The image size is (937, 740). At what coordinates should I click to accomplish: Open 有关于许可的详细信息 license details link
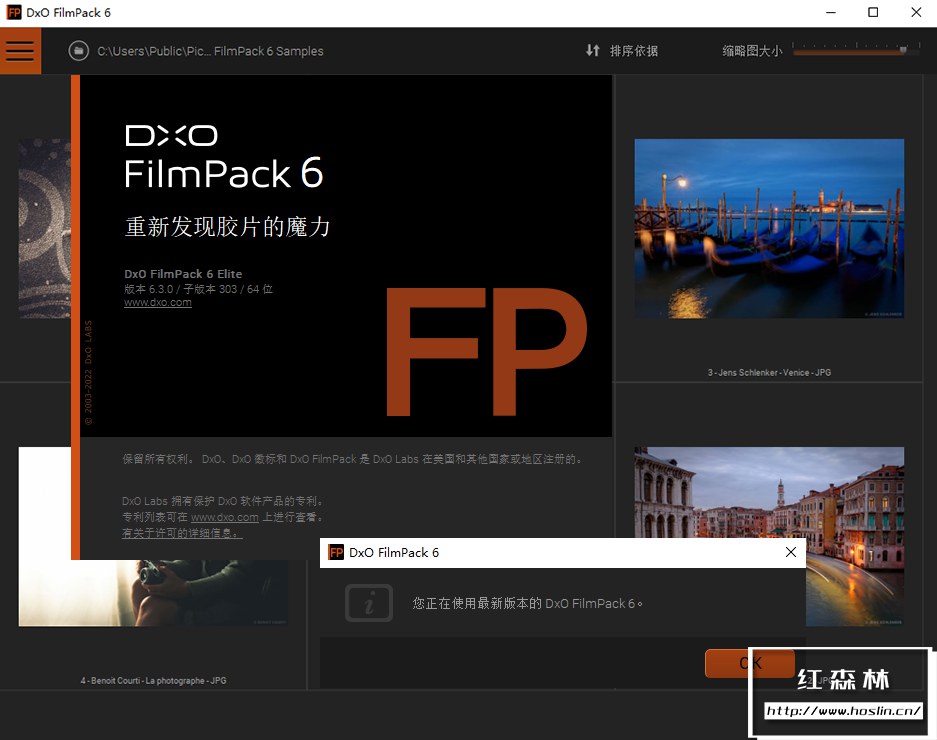click(182, 533)
